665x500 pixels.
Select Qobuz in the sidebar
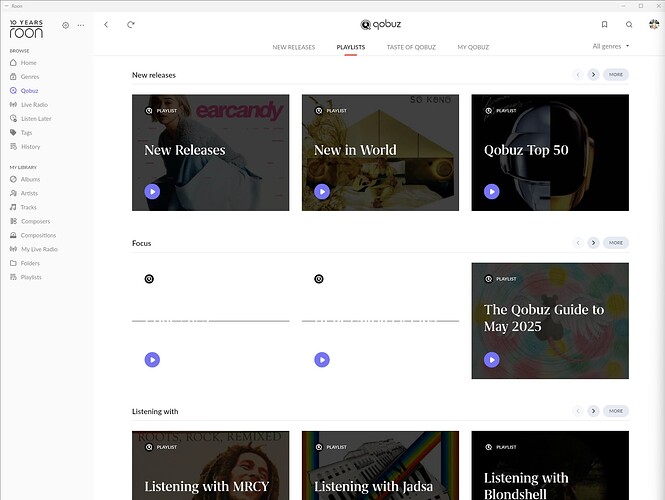click(x=24, y=91)
